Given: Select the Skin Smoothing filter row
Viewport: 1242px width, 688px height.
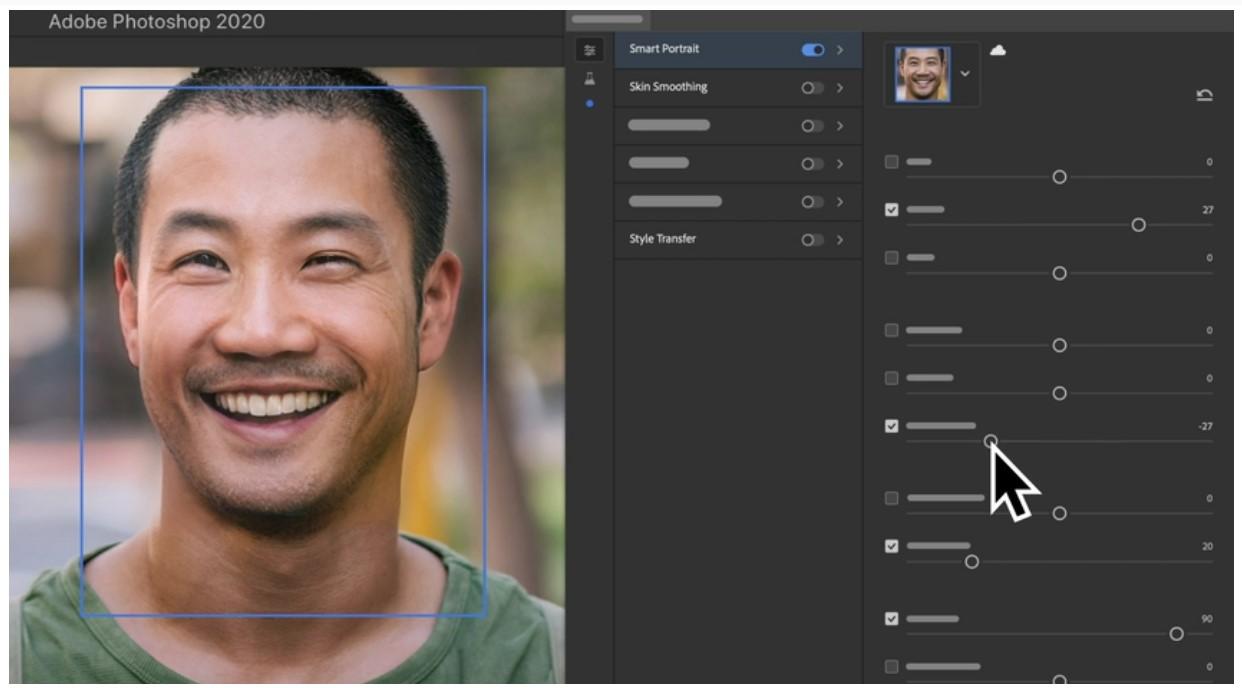Looking at the screenshot, I should click(738, 88).
